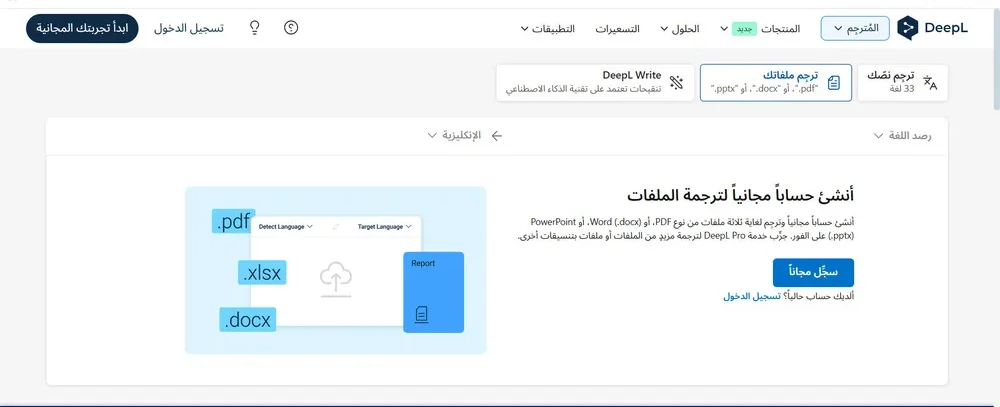Image resolution: width=1000 pixels, height=407 pixels.
Task: Click ابدأ تجربتك المجانية free trial button
Action: pyautogui.click(x=84, y=28)
